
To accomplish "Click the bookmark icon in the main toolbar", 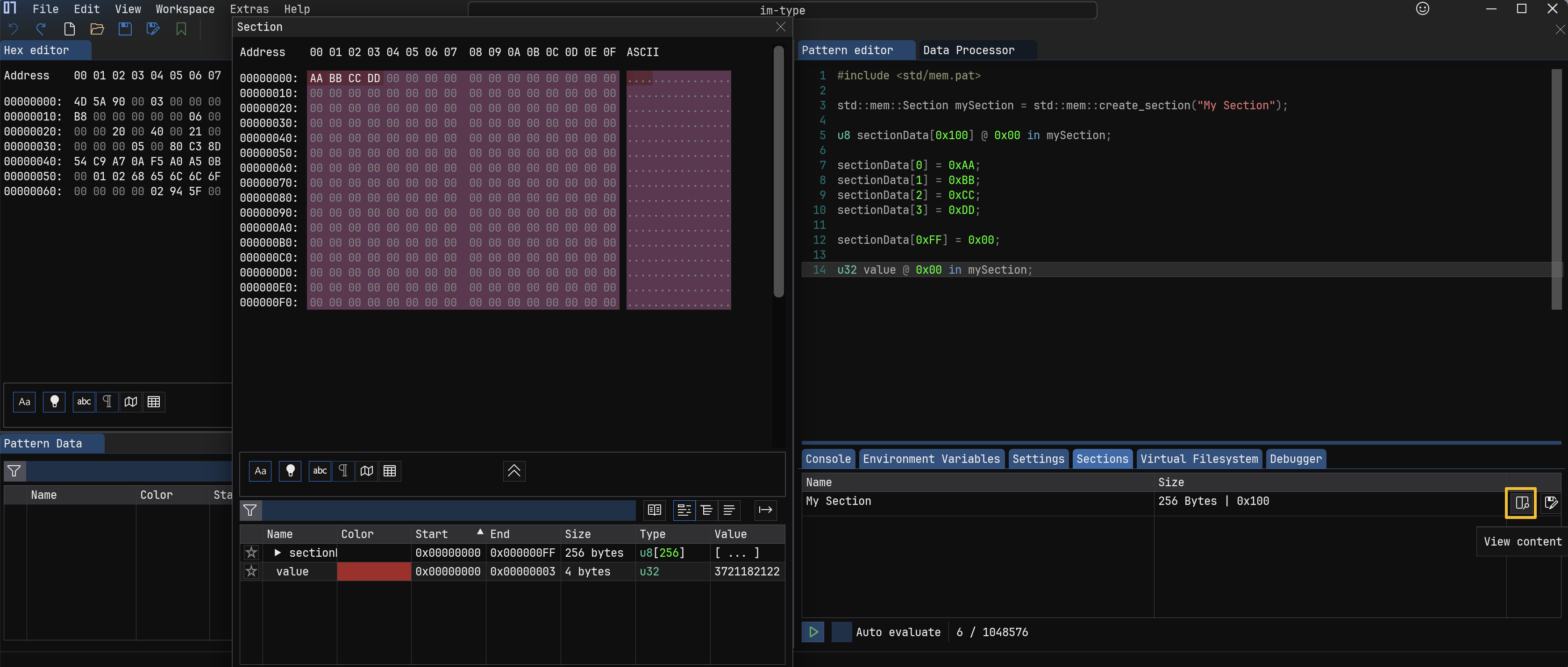I will [181, 28].
